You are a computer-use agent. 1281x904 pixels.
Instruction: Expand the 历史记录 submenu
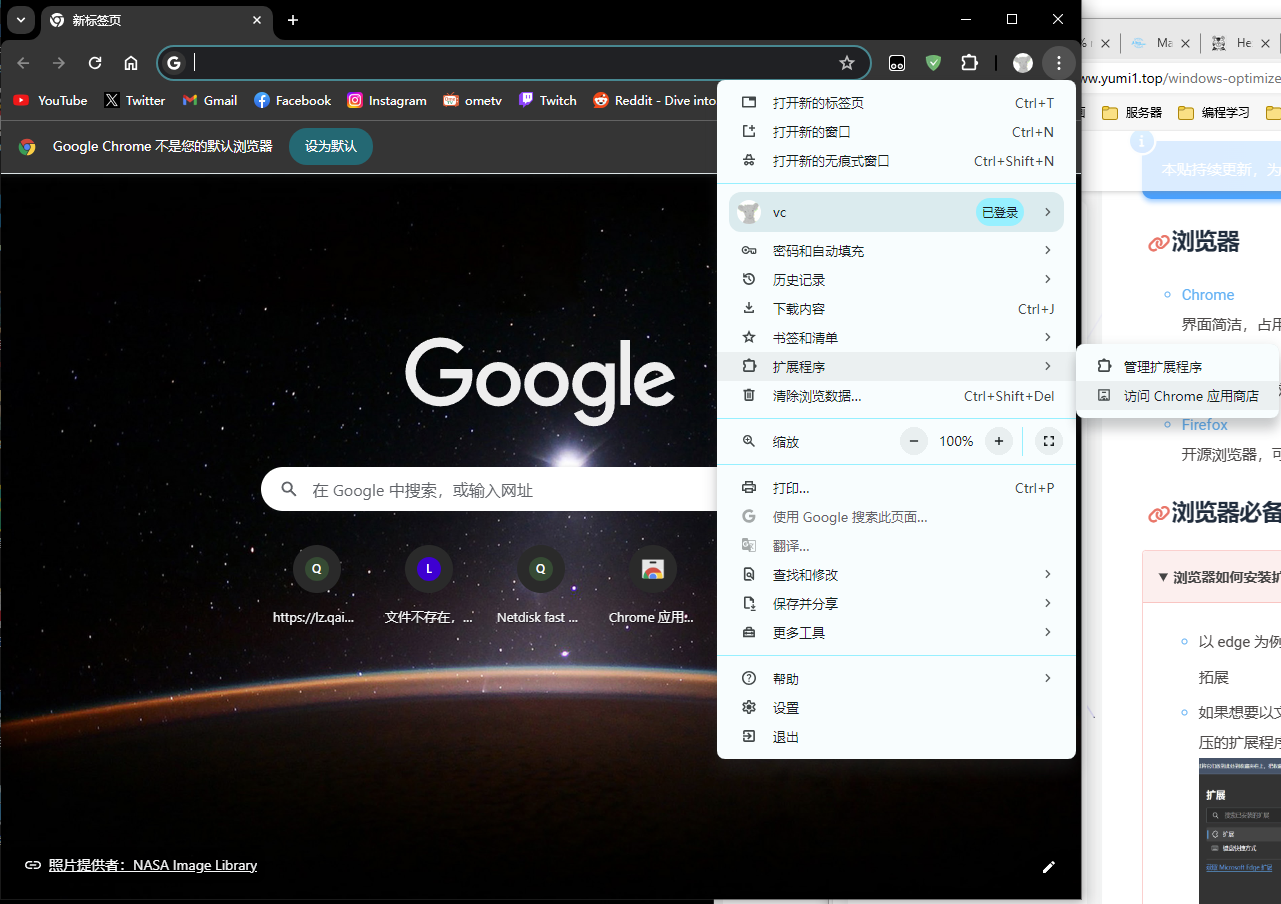coord(896,280)
